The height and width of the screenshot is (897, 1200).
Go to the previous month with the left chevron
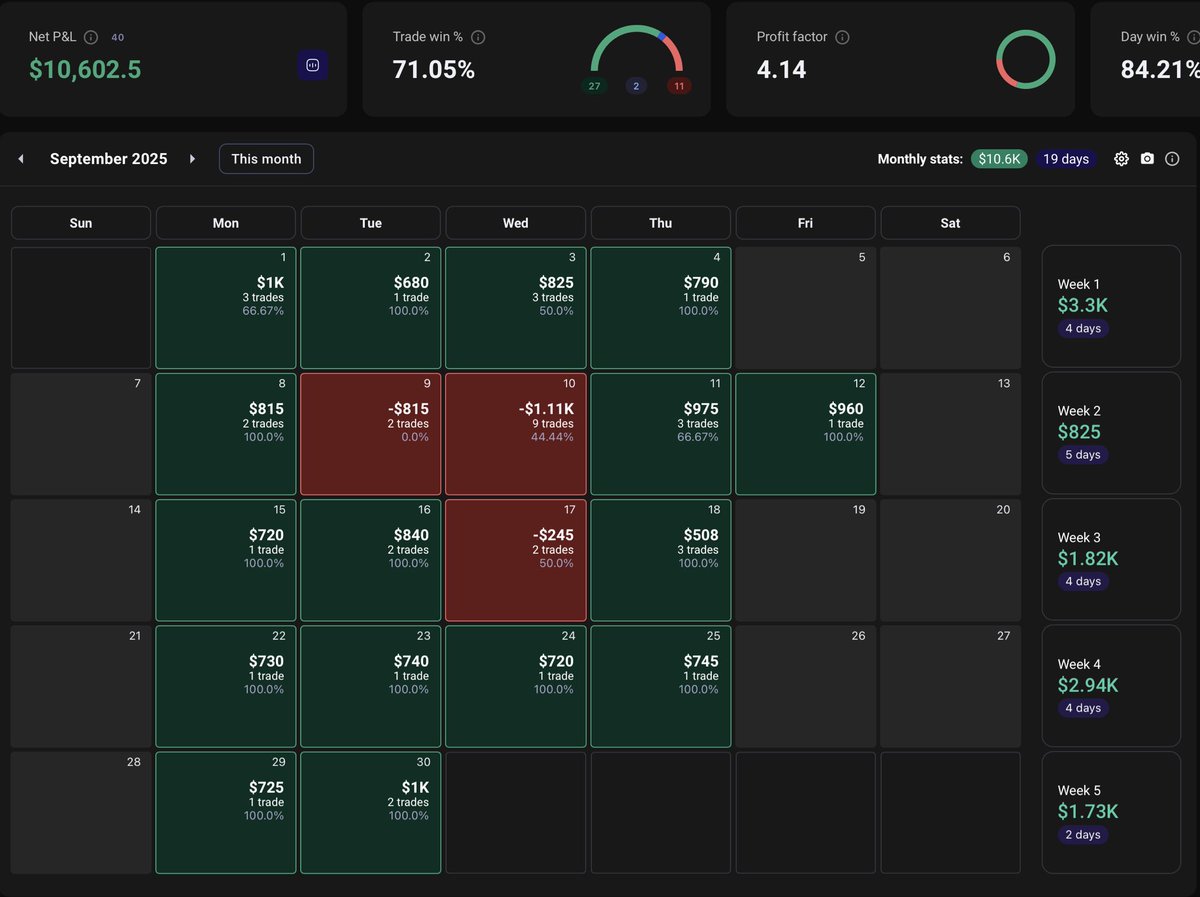21,158
